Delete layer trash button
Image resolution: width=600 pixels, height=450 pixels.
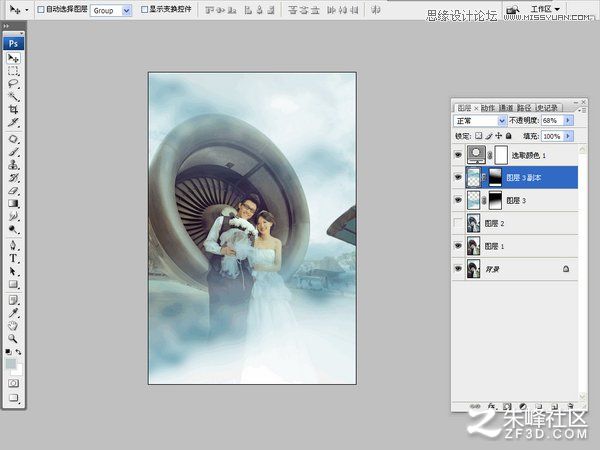[x=571, y=406]
